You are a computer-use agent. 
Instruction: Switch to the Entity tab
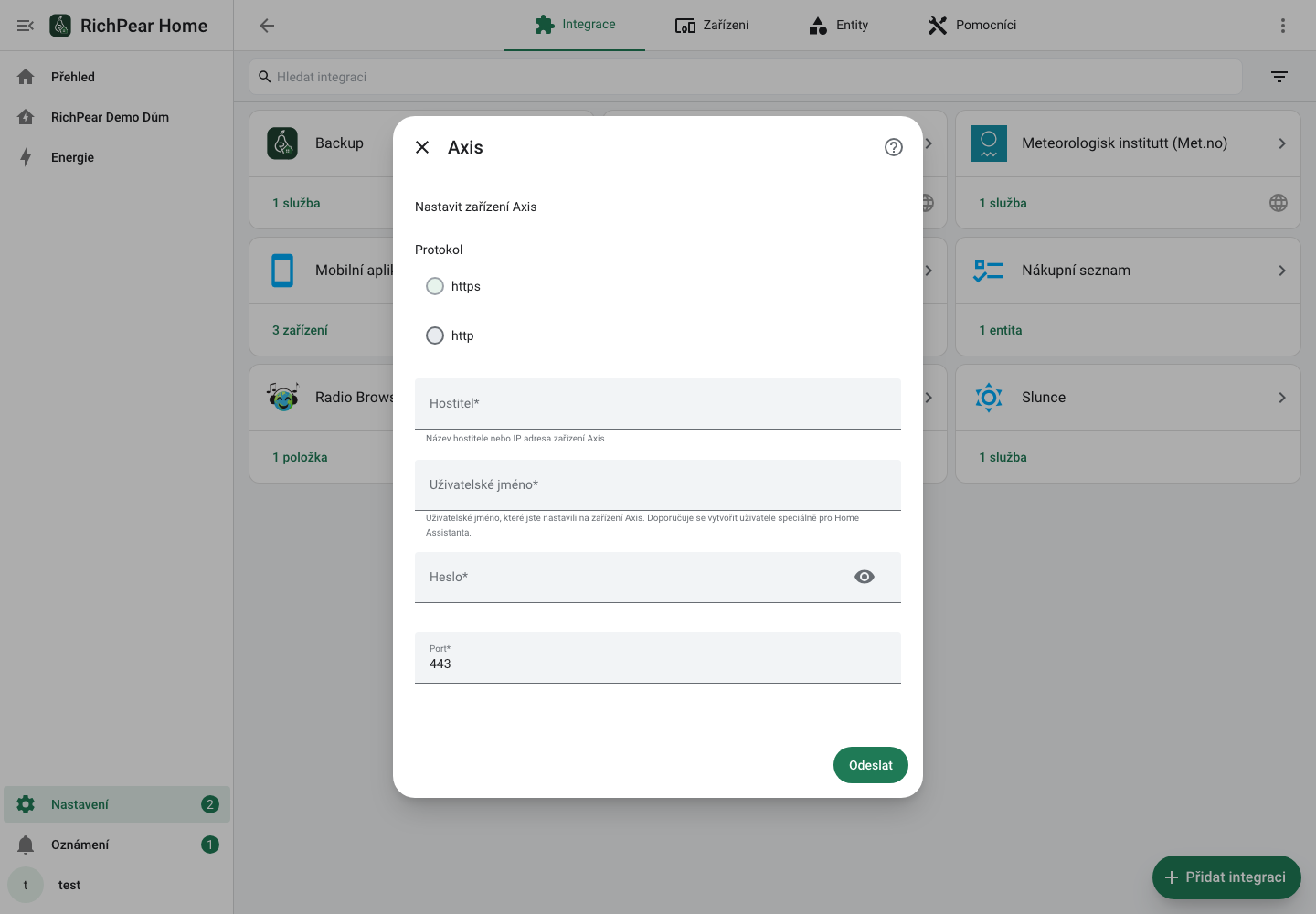838,25
